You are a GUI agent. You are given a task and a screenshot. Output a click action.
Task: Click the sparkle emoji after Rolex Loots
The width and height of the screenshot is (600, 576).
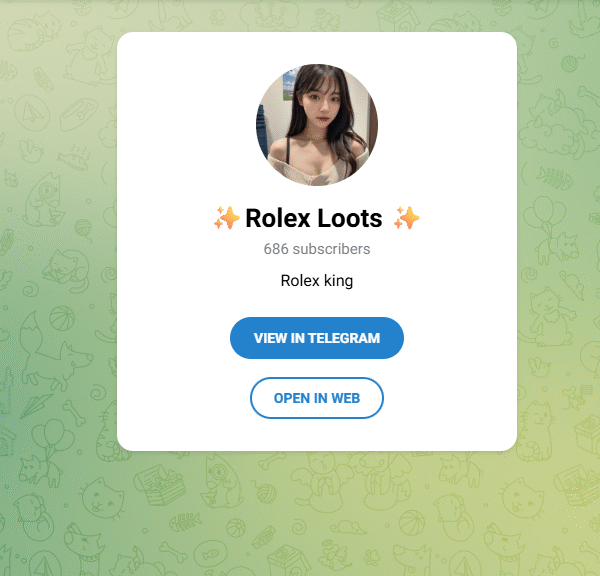click(x=406, y=218)
